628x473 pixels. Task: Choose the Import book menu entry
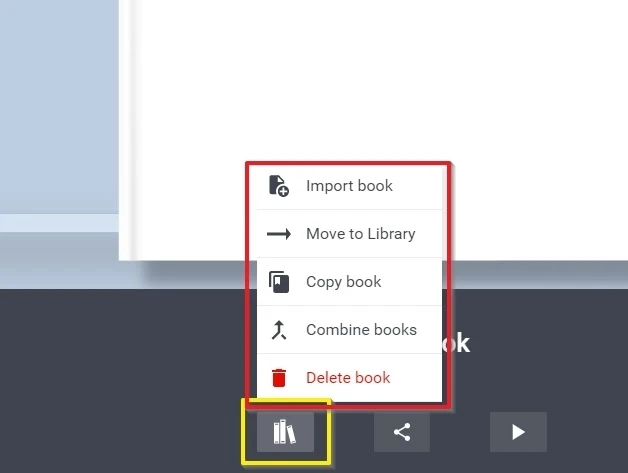click(x=349, y=186)
